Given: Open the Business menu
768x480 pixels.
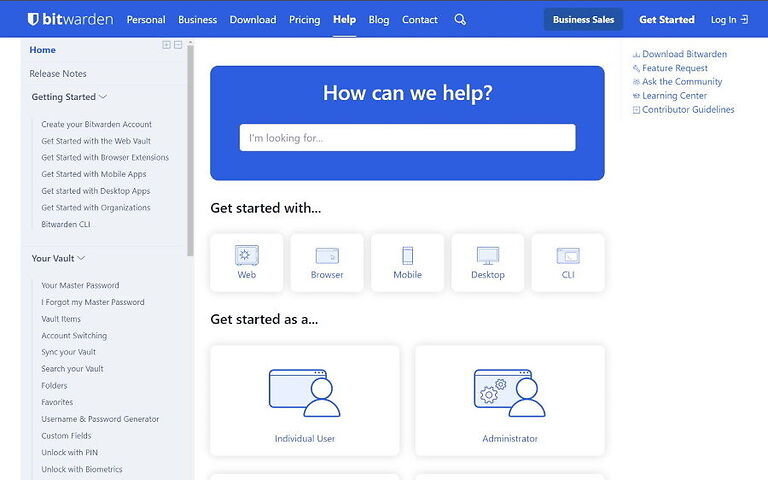Looking at the screenshot, I should (x=197, y=20).
